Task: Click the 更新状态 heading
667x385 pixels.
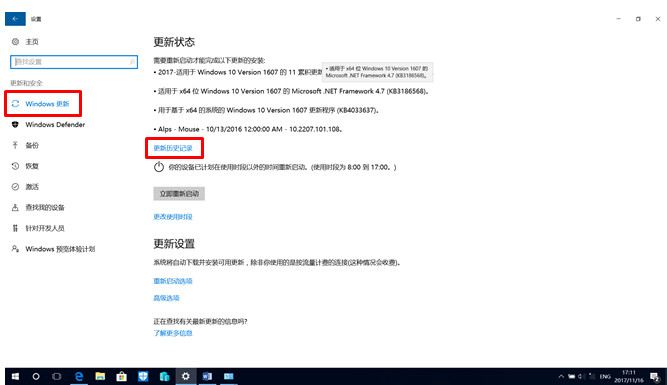Action: [174, 42]
